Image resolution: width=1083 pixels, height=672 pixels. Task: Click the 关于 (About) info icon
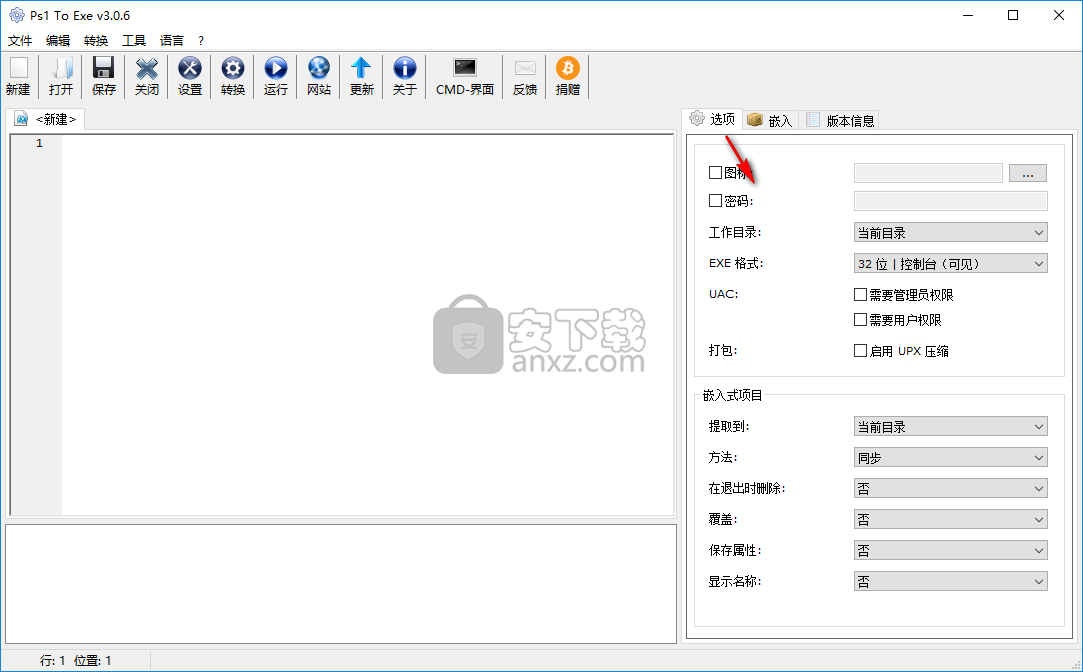(x=405, y=68)
